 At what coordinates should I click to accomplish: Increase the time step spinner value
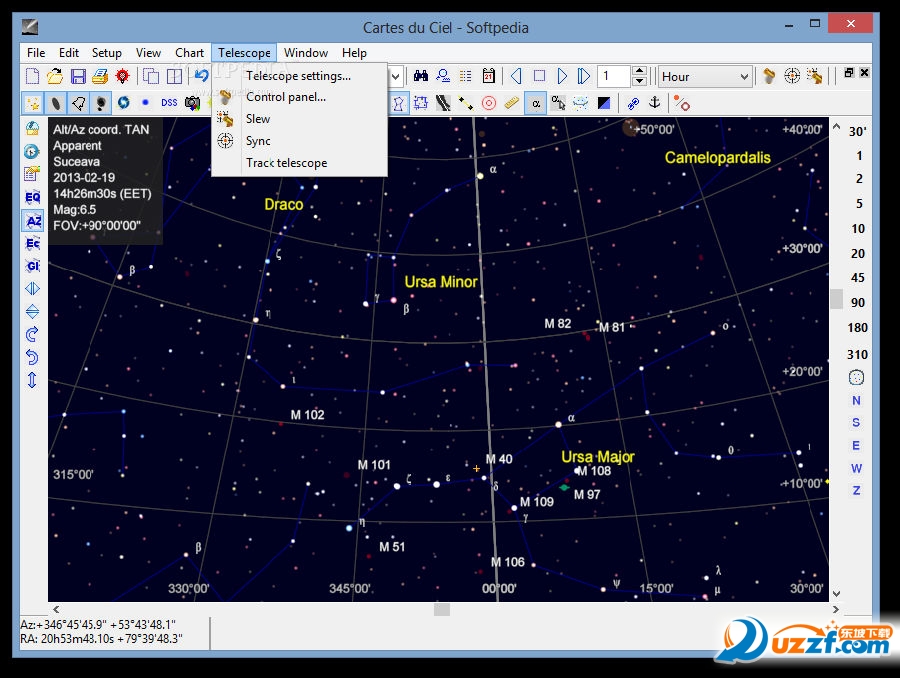(639, 71)
